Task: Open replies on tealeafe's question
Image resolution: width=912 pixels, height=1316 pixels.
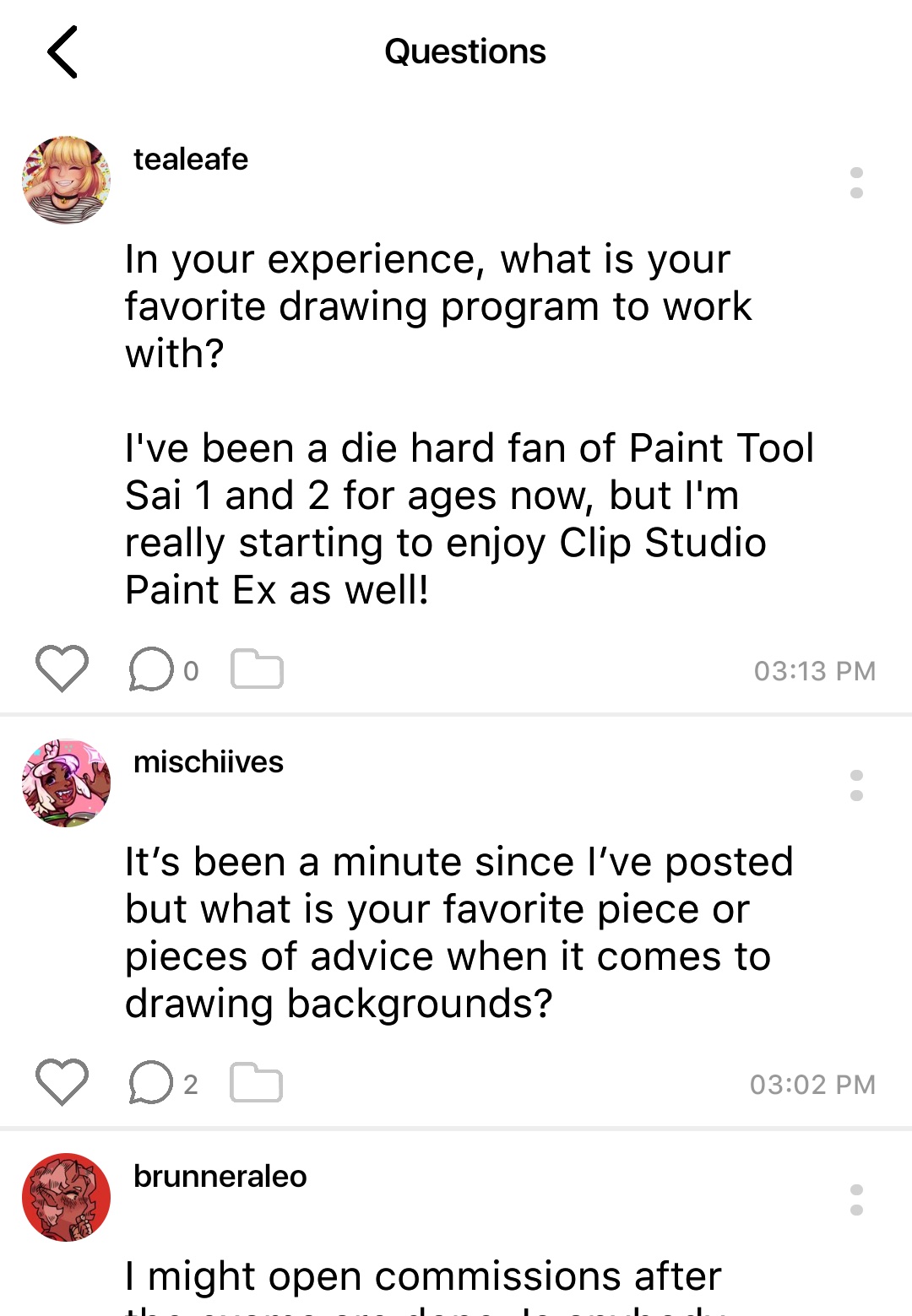Action: pos(150,669)
